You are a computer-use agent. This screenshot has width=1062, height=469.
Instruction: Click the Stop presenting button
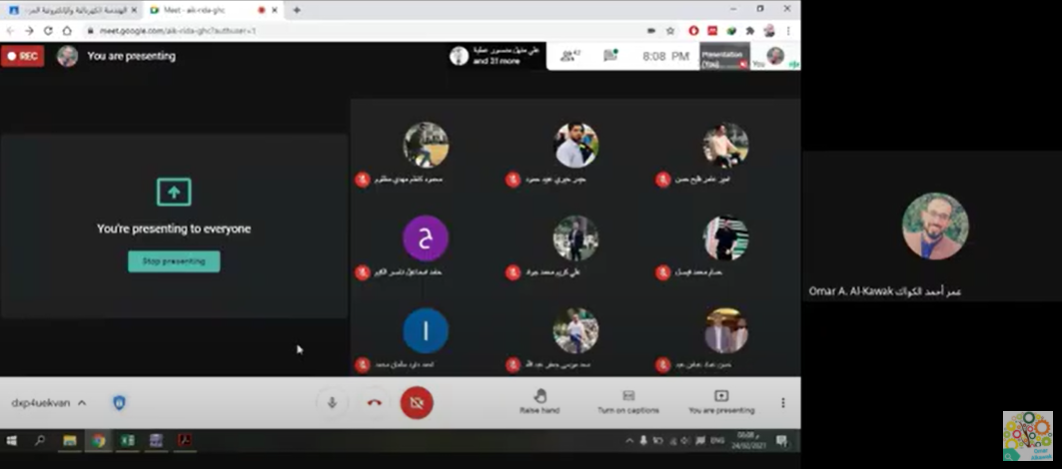[x=174, y=261]
